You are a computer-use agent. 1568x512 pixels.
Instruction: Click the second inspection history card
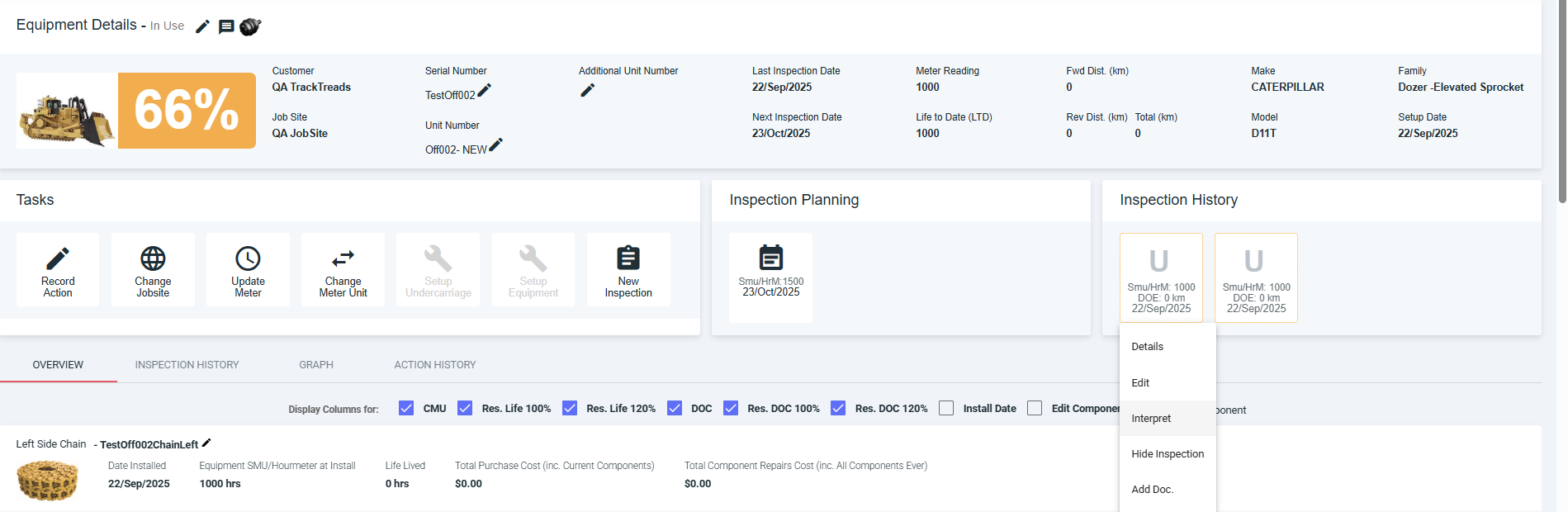[x=1255, y=277]
